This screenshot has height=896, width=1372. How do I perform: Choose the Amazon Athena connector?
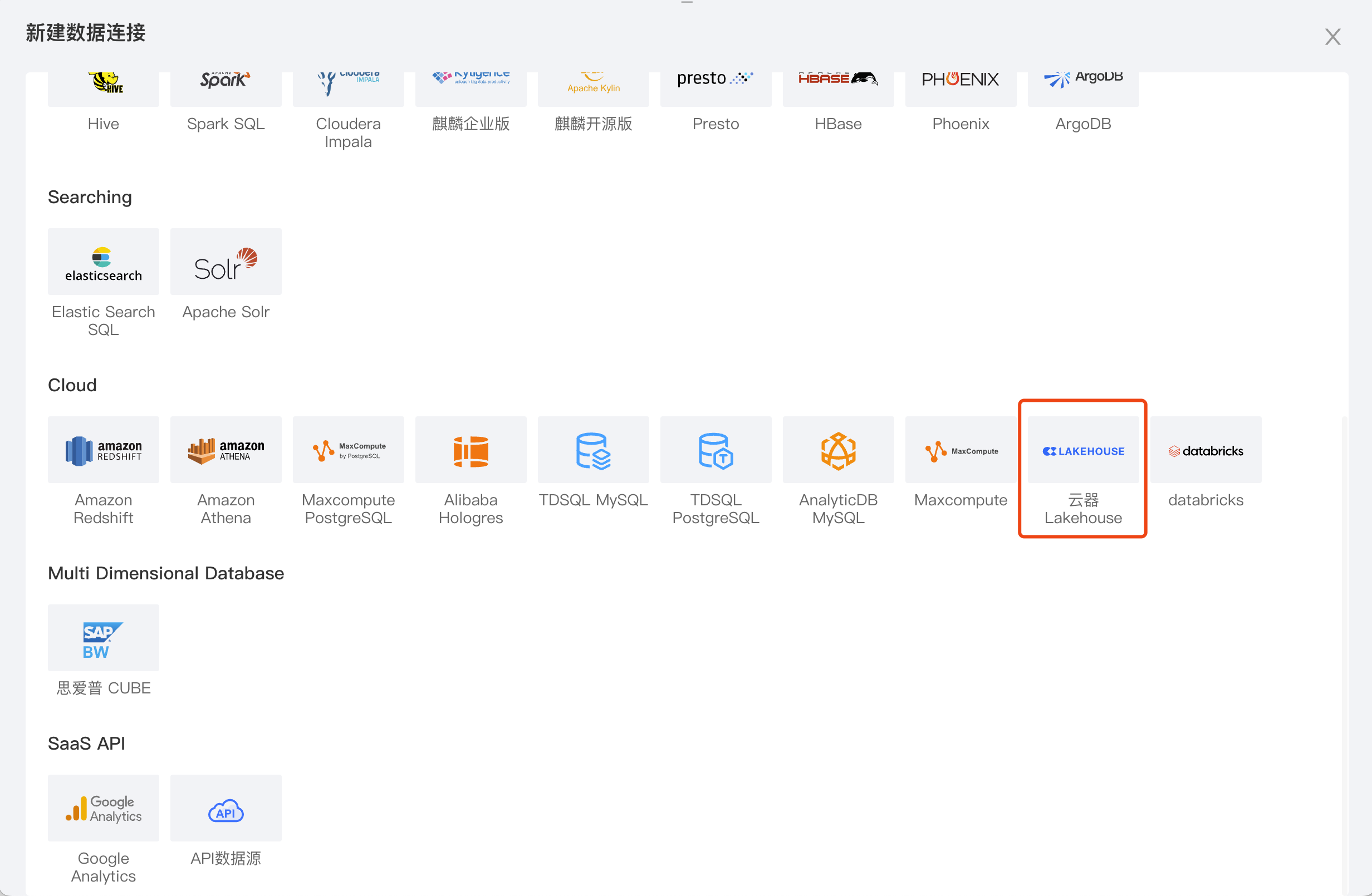click(226, 450)
